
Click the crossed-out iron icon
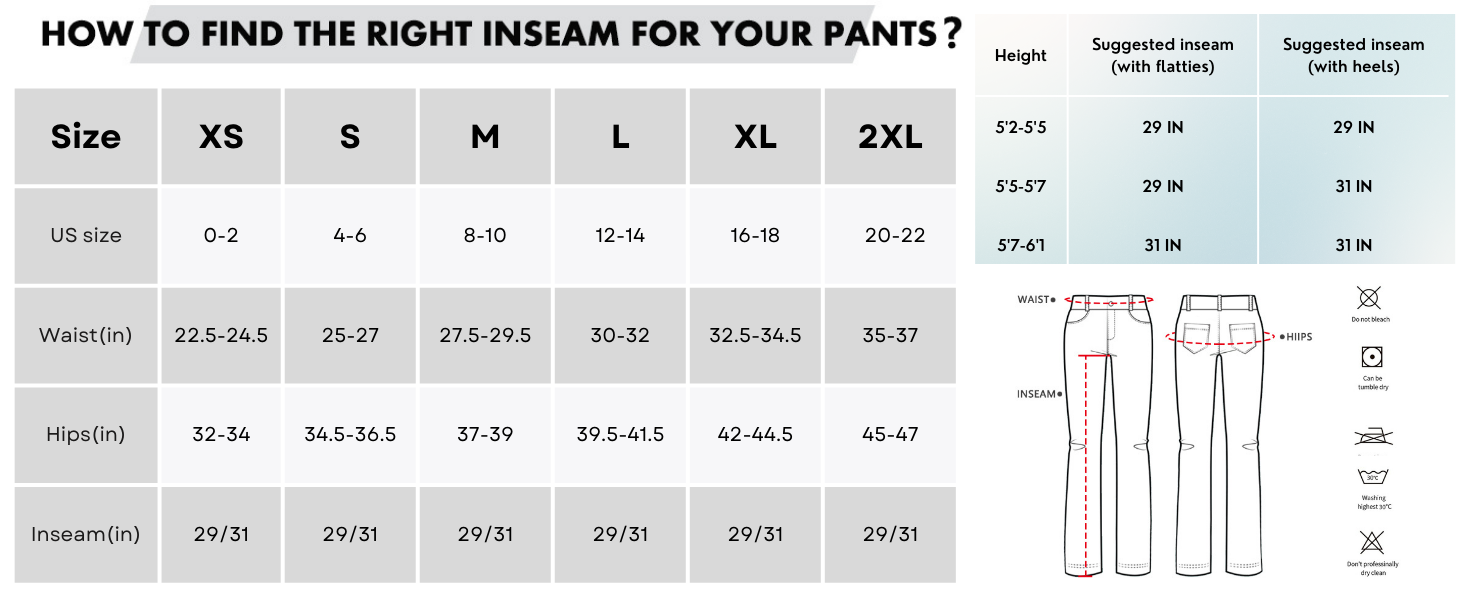[x=1371, y=437]
